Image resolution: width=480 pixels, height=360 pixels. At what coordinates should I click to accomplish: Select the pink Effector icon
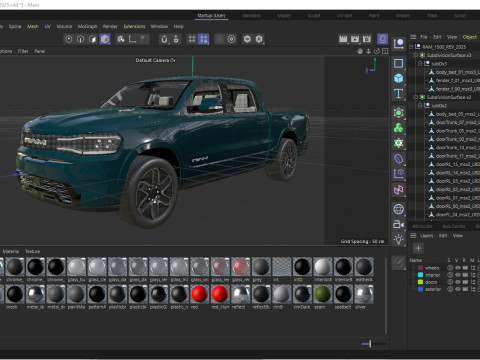[x=398, y=190]
